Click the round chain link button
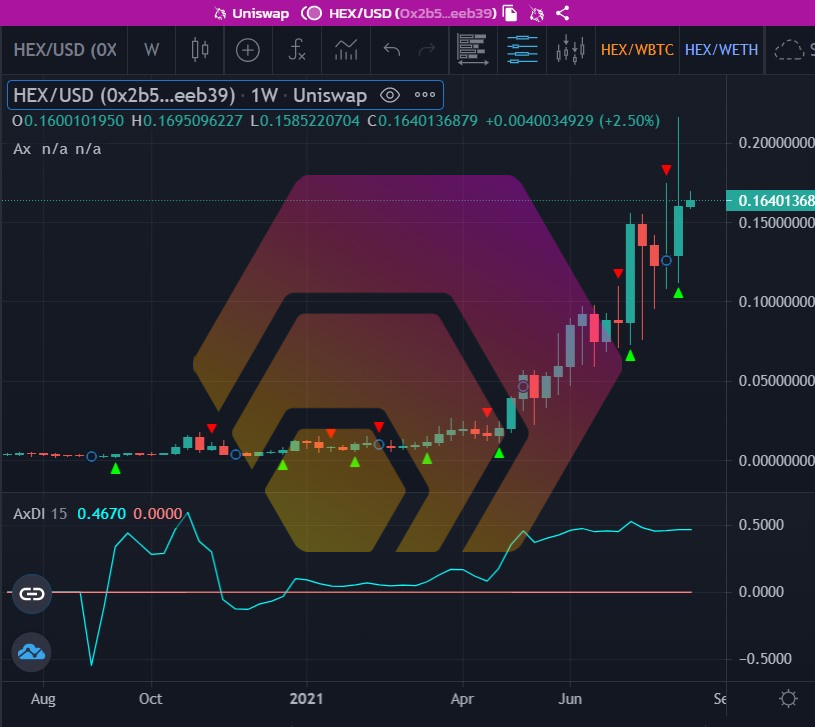Viewport: 815px width, 727px height. (x=32, y=594)
